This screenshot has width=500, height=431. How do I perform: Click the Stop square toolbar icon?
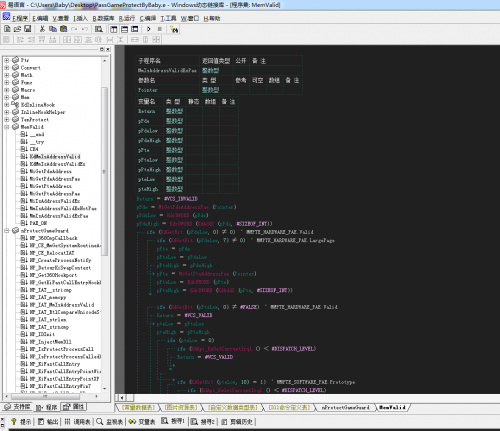pyautogui.click(x=160, y=29)
